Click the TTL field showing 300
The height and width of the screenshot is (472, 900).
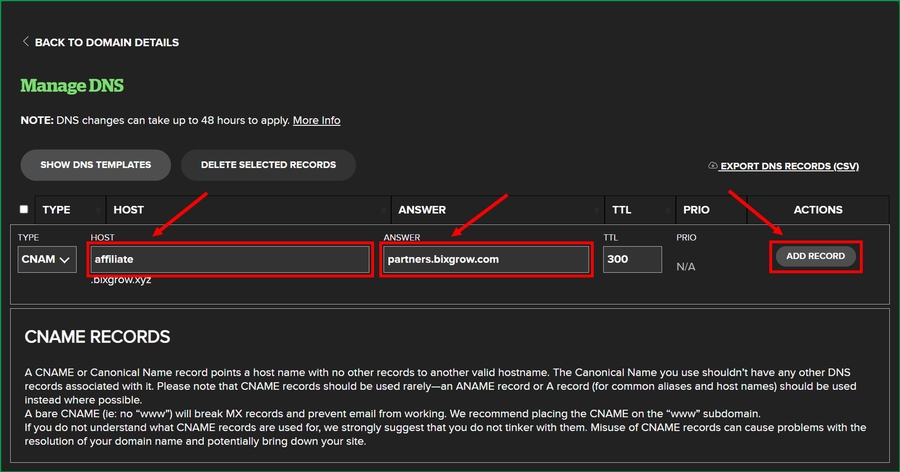[x=631, y=260]
